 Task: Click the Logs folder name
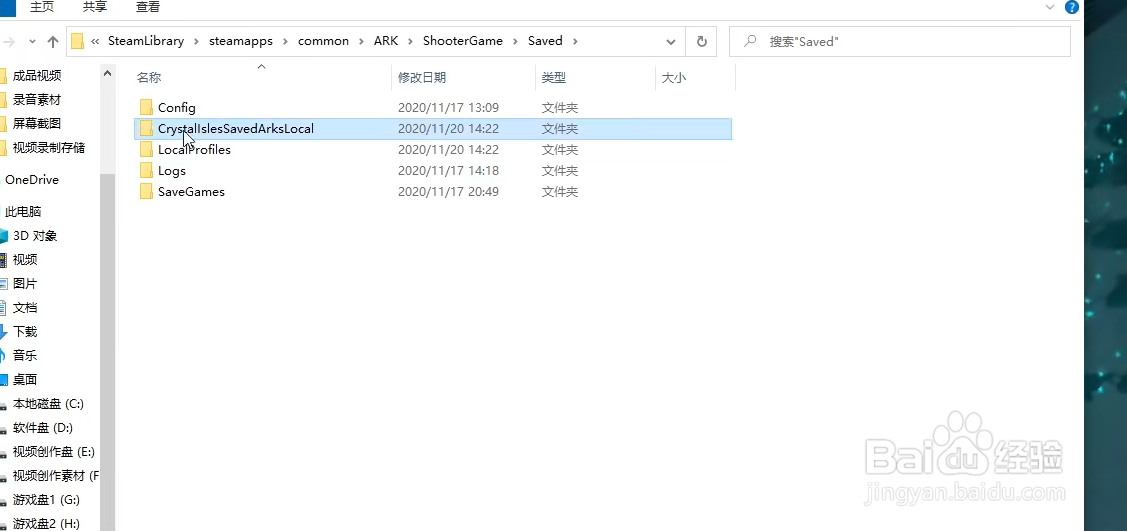coord(172,170)
